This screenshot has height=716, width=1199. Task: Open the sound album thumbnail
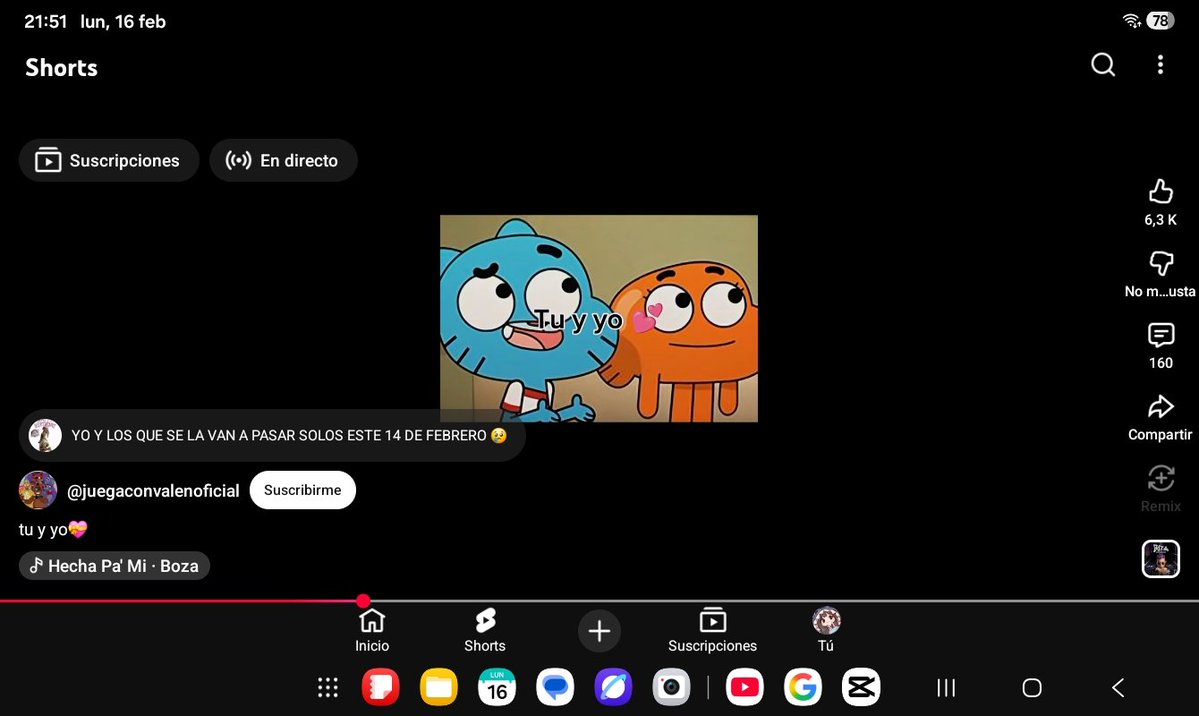click(x=1161, y=558)
